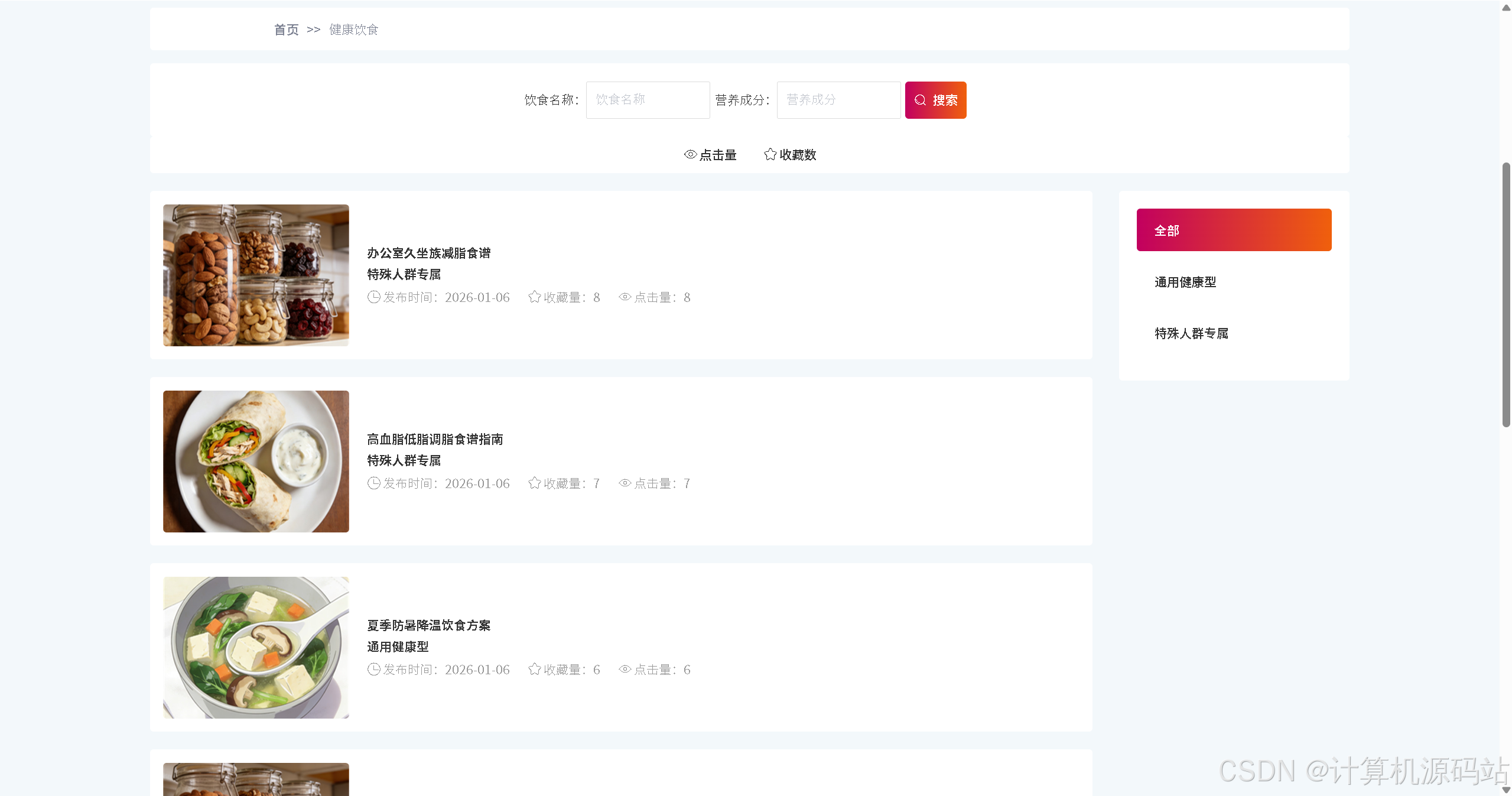The height and width of the screenshot is (796, 1512).
Task: Click eye icon of 夏季防暑降温饮食方案
Action: pyautogui.click(x=625, y=670)
